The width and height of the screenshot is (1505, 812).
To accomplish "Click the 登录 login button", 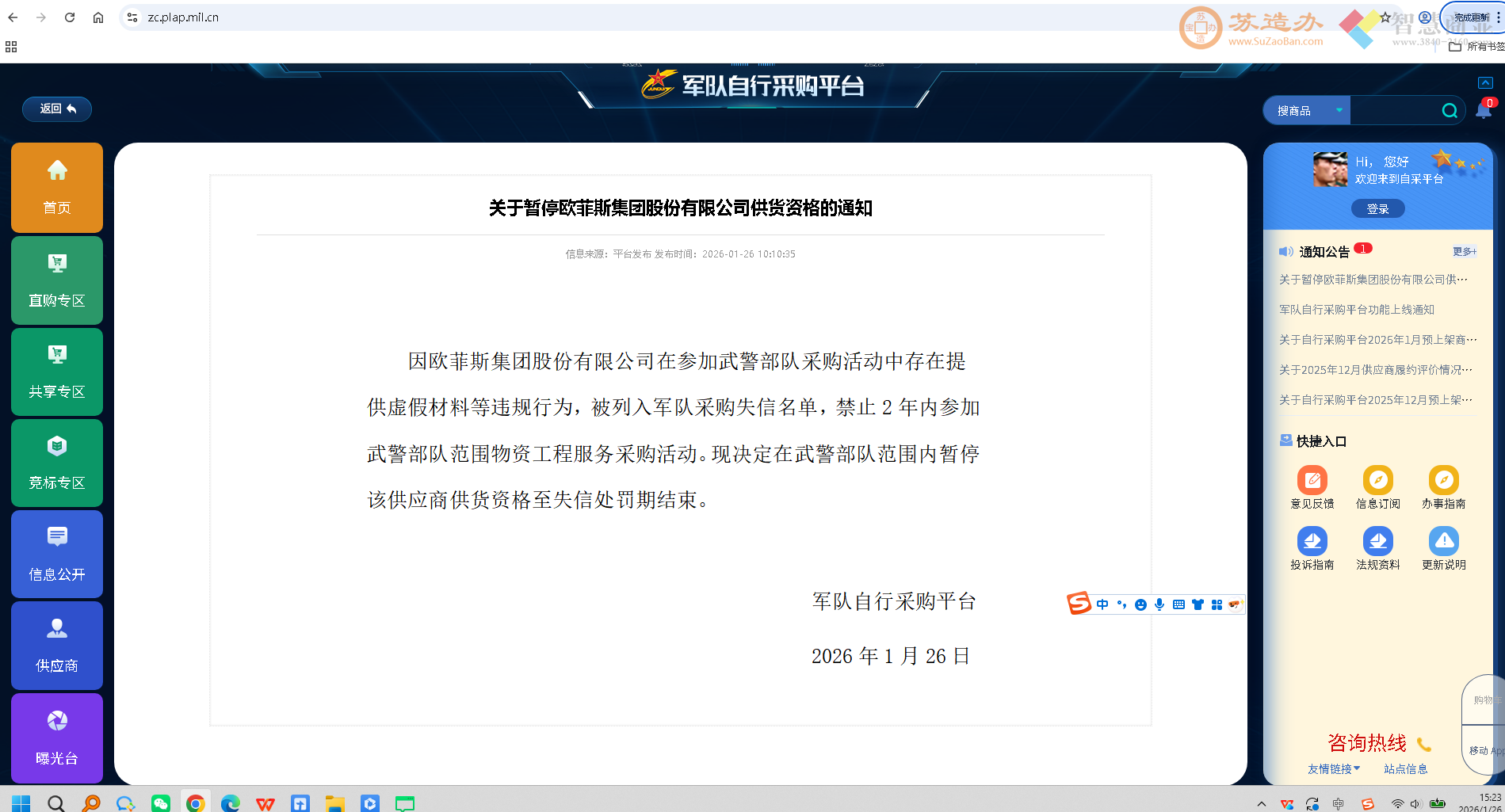I will (x=1378, y=208).
